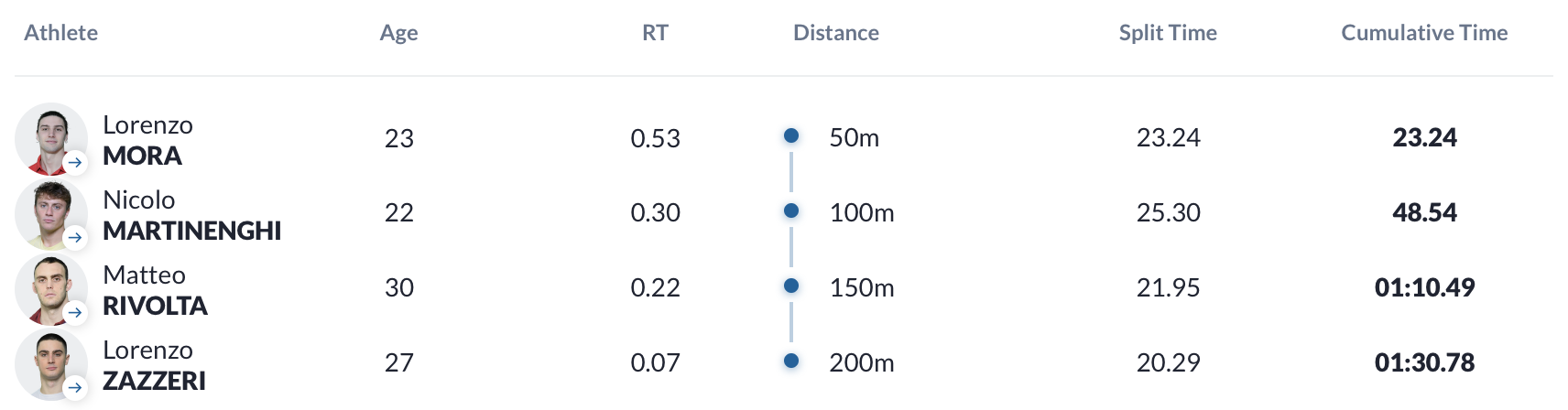Select the 200m distance marker dot

point(791,361)
